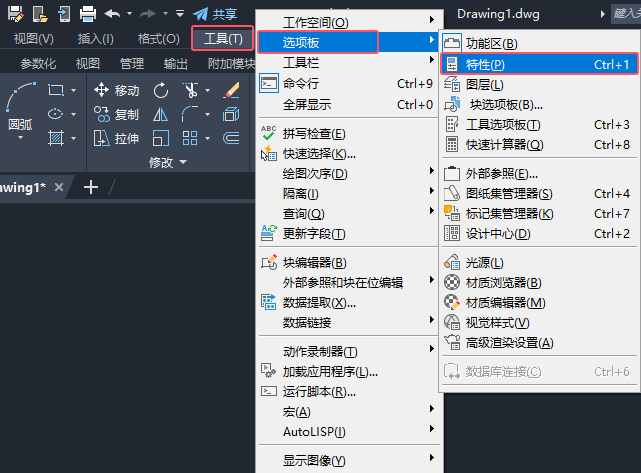Select the Mirror tool icon

click(160, 114)
